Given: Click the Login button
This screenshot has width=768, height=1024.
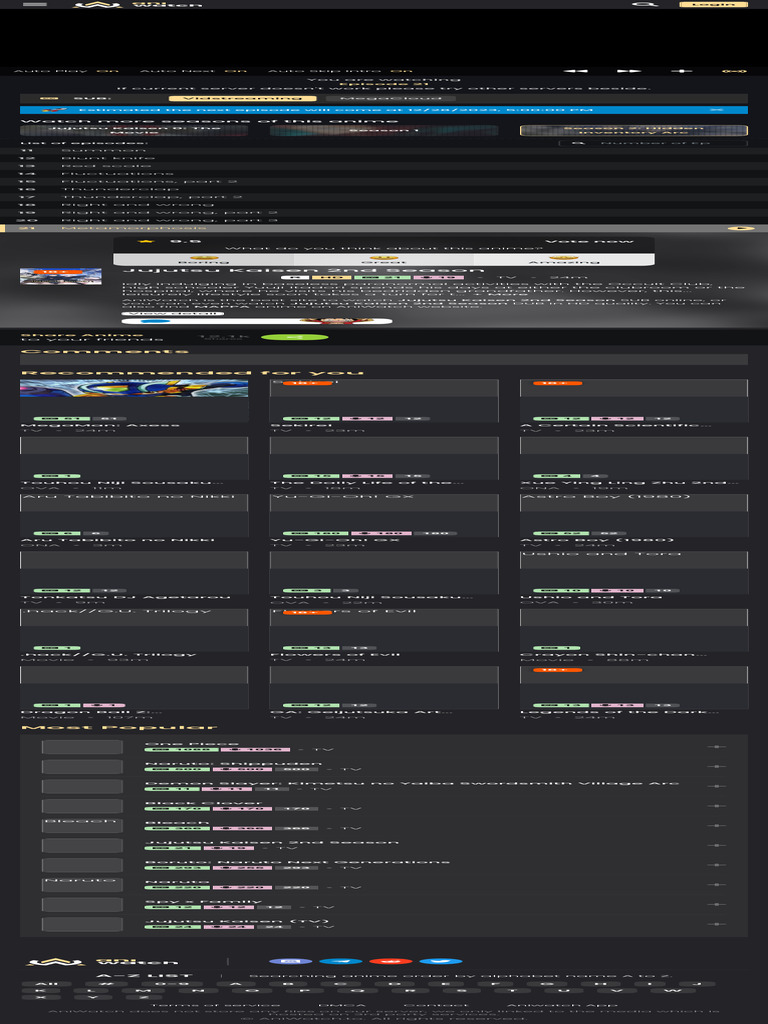Looking at the screenshot, I should pos(712,4).
